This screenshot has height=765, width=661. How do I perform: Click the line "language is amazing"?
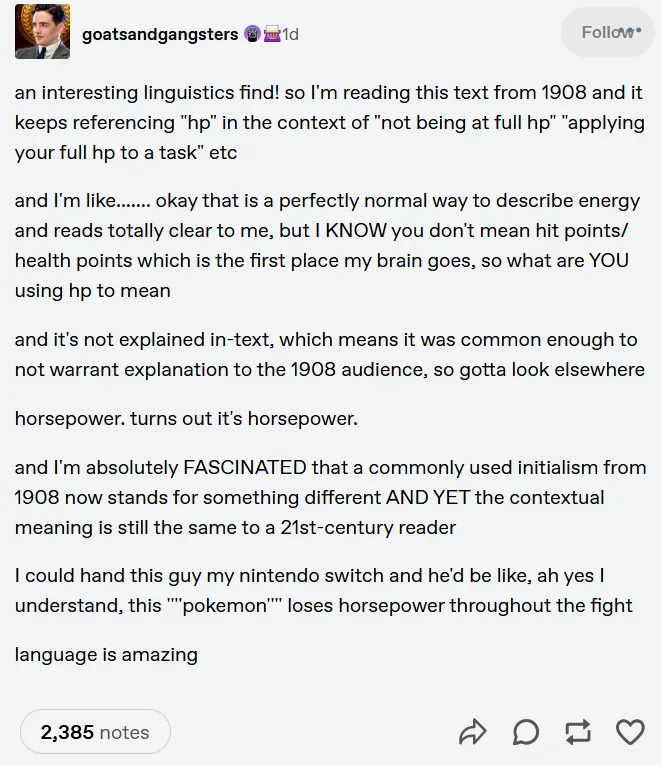[x=106, y=655]
